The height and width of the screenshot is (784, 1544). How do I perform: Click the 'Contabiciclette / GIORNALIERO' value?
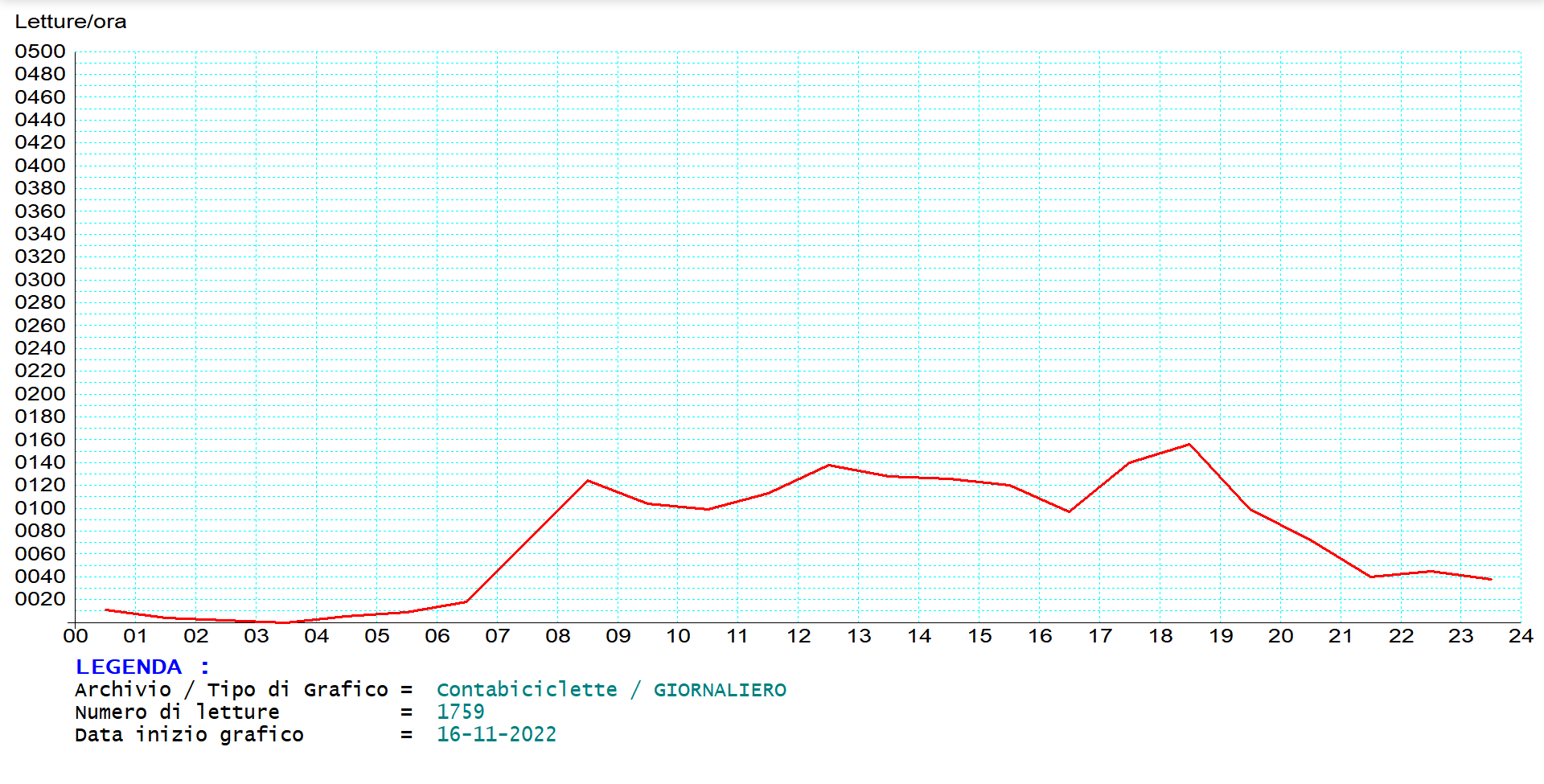coord(611,690)
